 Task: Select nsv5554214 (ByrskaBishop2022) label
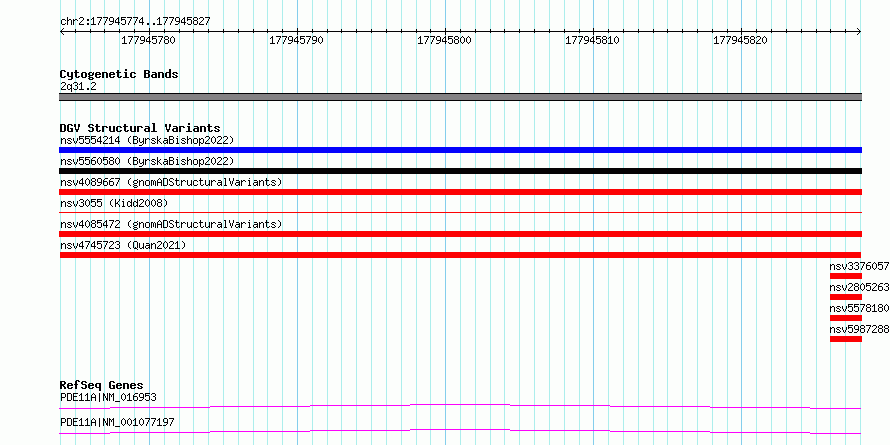147,140
